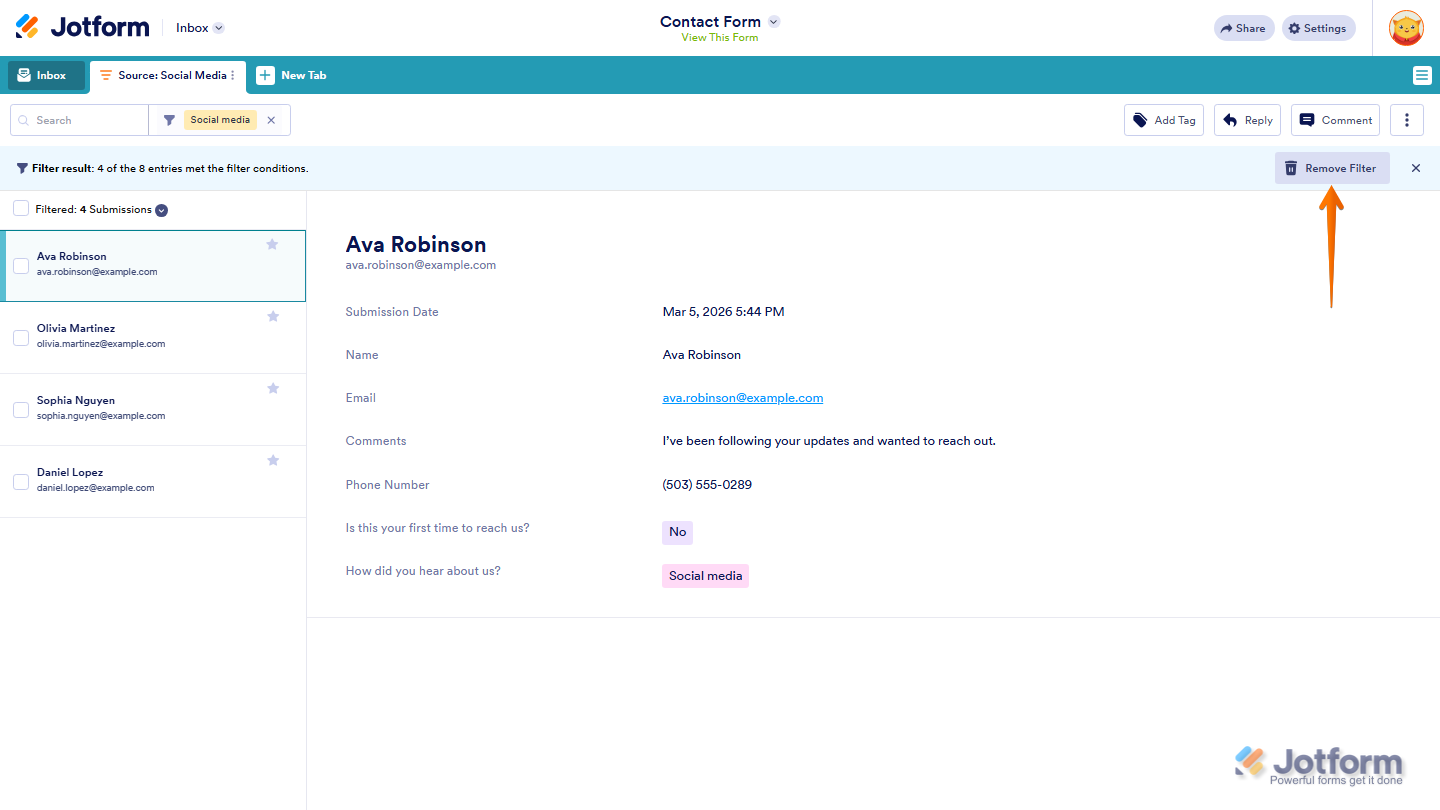Select all submissions via the Filtered checkbox
The width and height of the screenshot is (1440, 810).
click(x=21, y=209)
